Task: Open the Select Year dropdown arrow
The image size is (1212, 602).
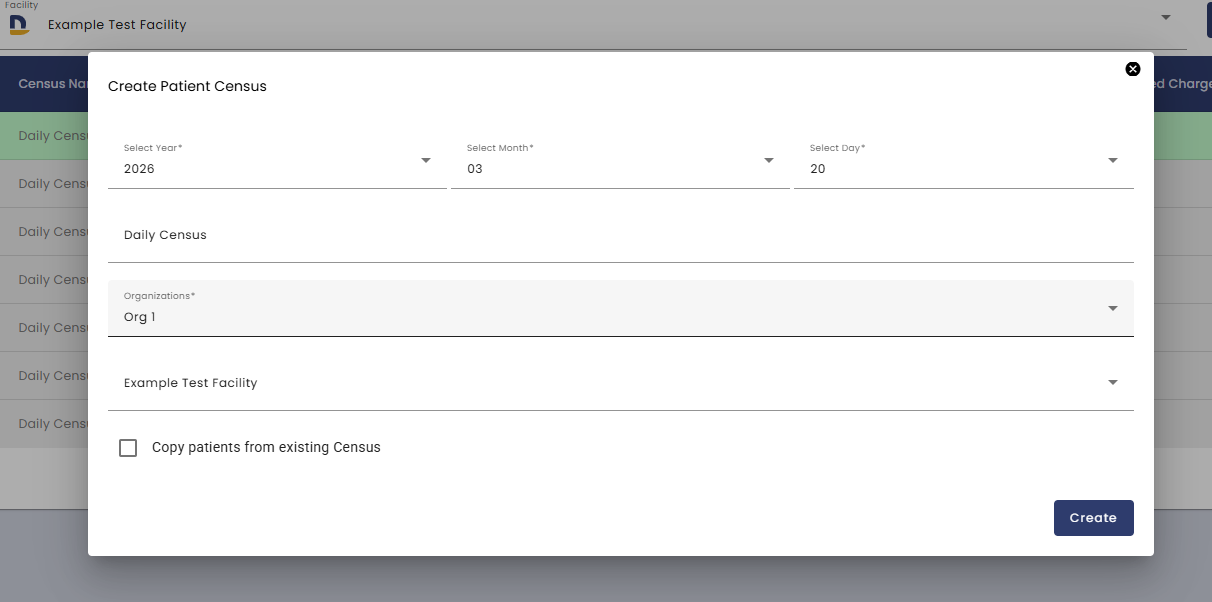Action: click(x=426, y=160)
